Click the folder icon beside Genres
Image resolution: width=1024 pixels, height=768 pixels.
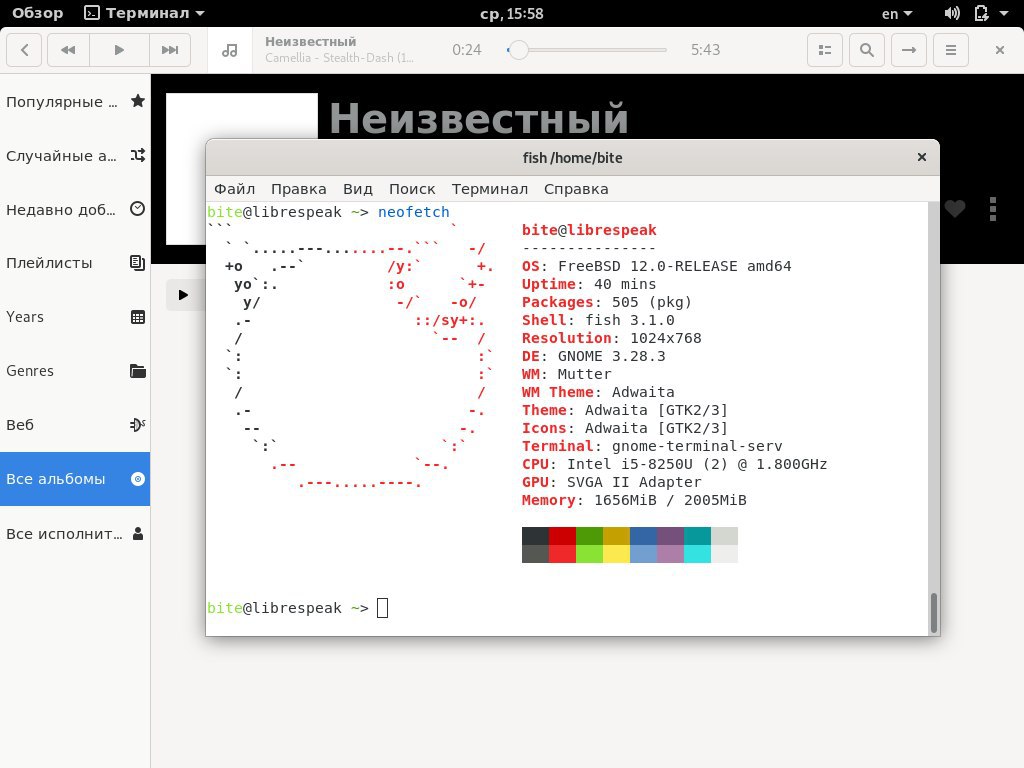(x=138, y=371)
